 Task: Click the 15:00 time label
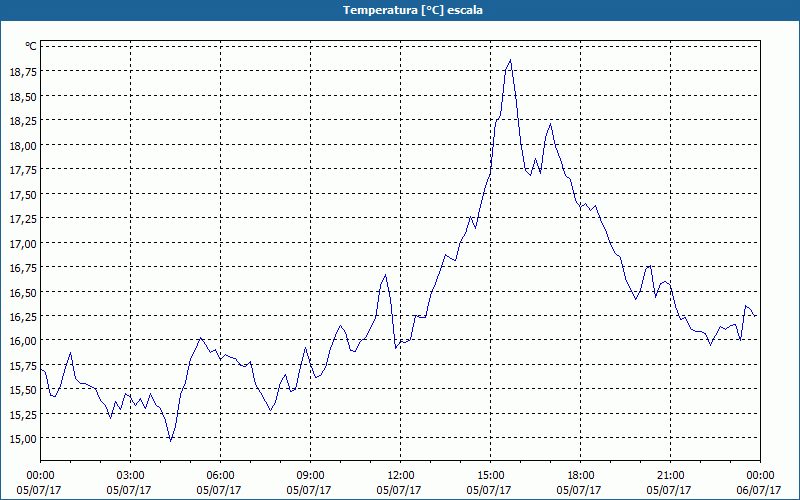[490, 476]
